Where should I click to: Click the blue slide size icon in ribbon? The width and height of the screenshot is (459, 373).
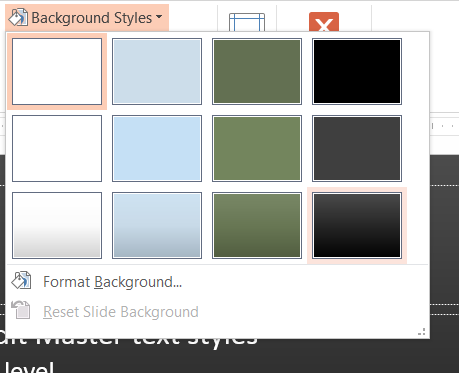tap(247, 22)
